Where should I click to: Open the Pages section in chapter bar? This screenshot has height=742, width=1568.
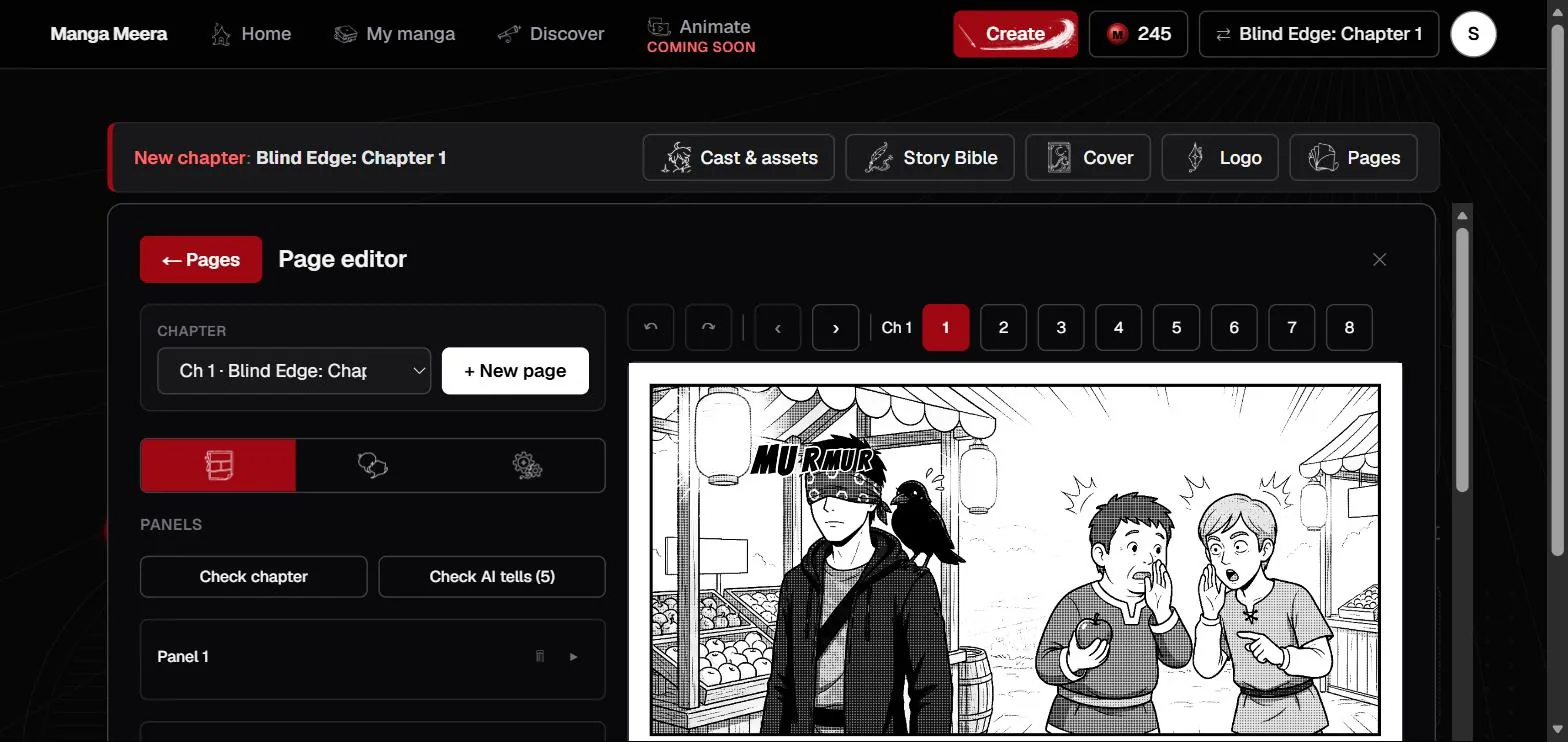pos(1354,158)
